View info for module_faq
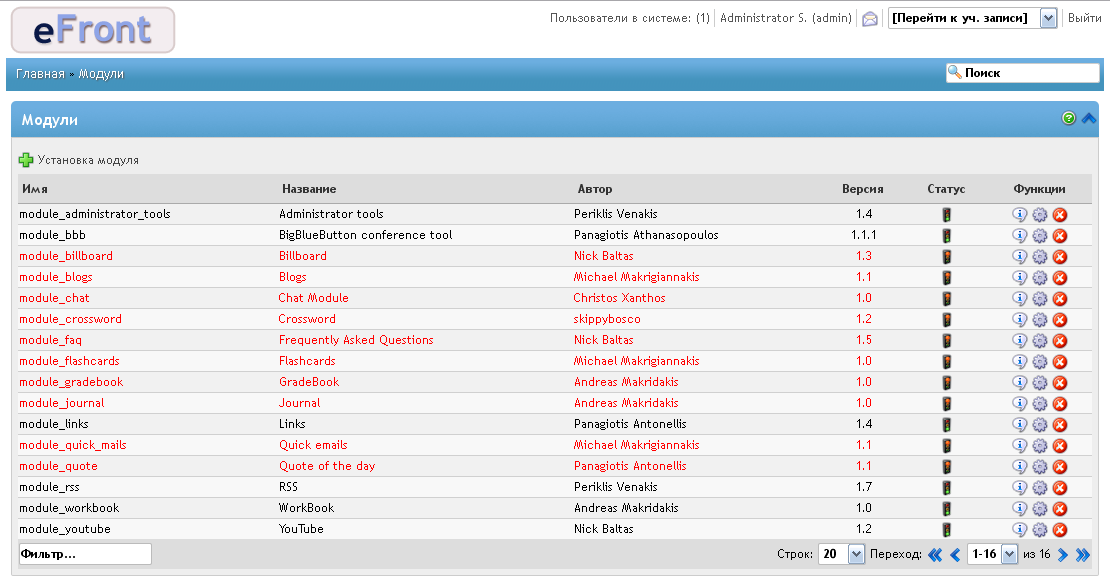Screen dimensions: 1110x582 (x=1019, y=341)
